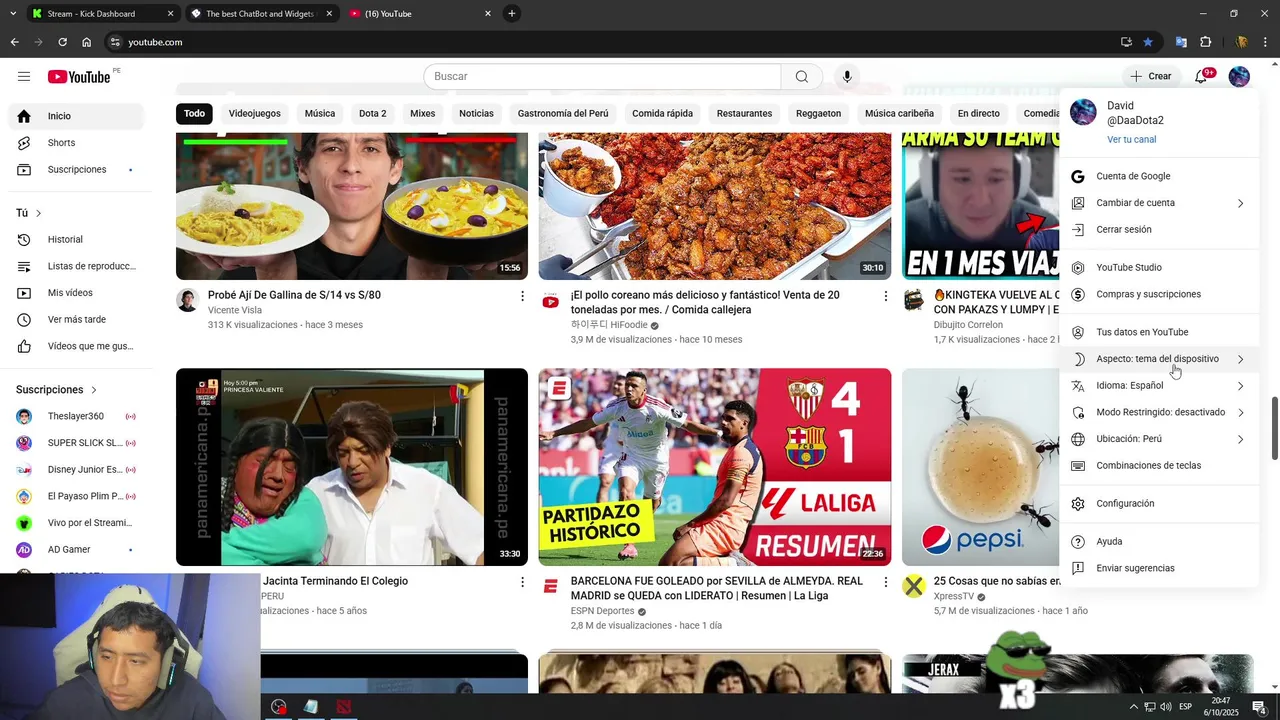Click the Korean chicken video thumbnail
The image size is (1280, 720).
pos(715,205)
